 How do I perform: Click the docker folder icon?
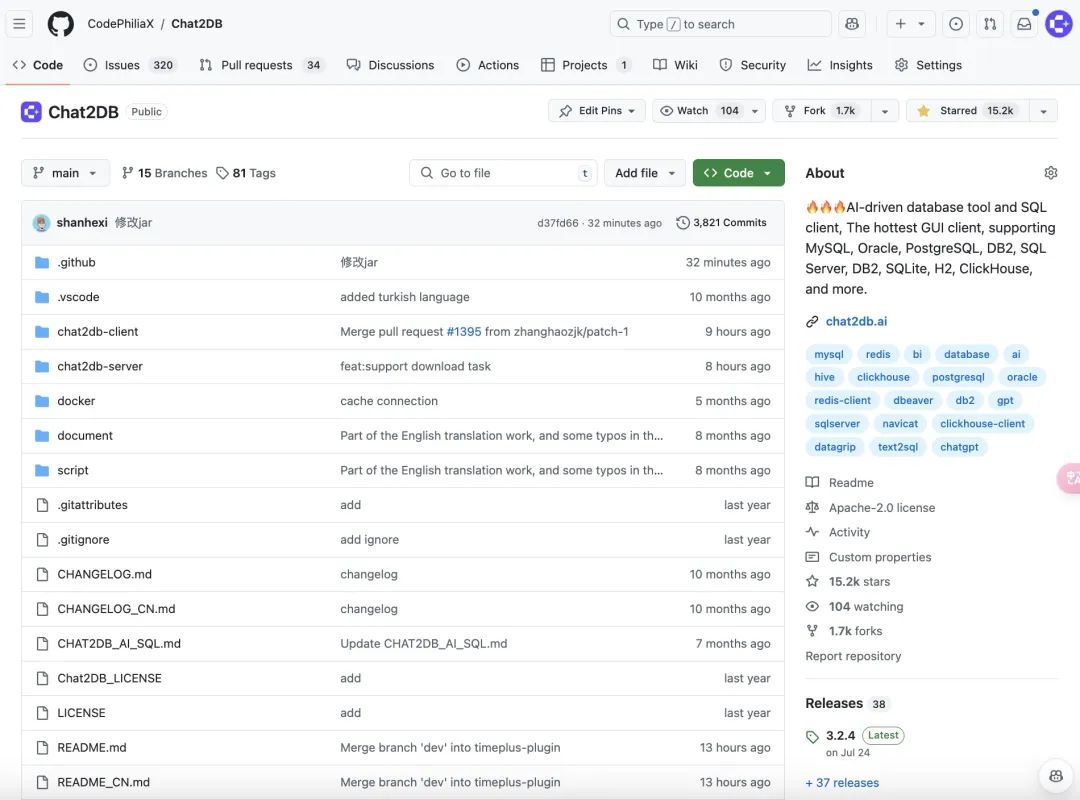(42, 401)
